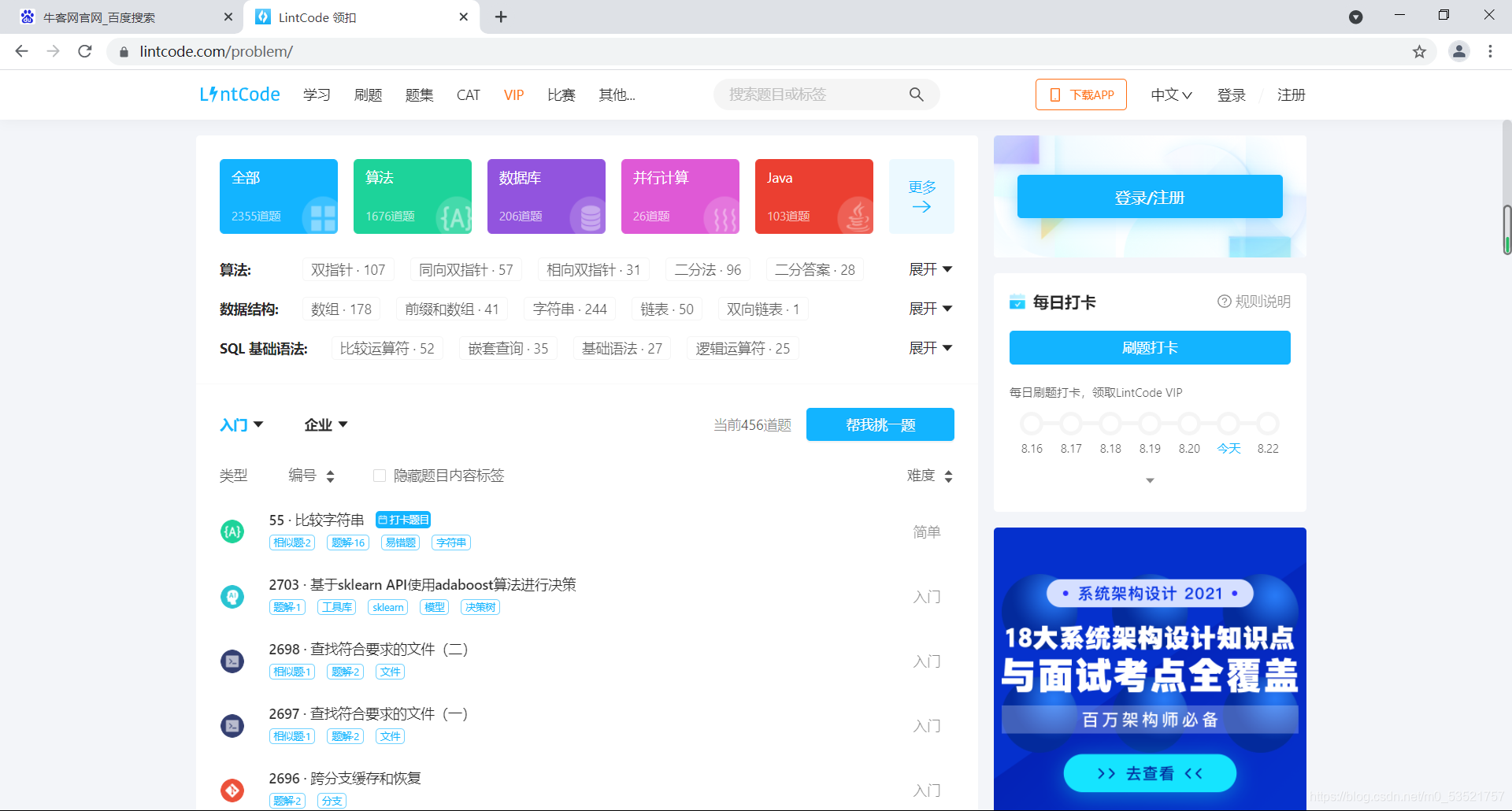Expand the SQL 基础语法 tag row
The height and width of the screenshot is (811, 1512).
pos(931,348)
